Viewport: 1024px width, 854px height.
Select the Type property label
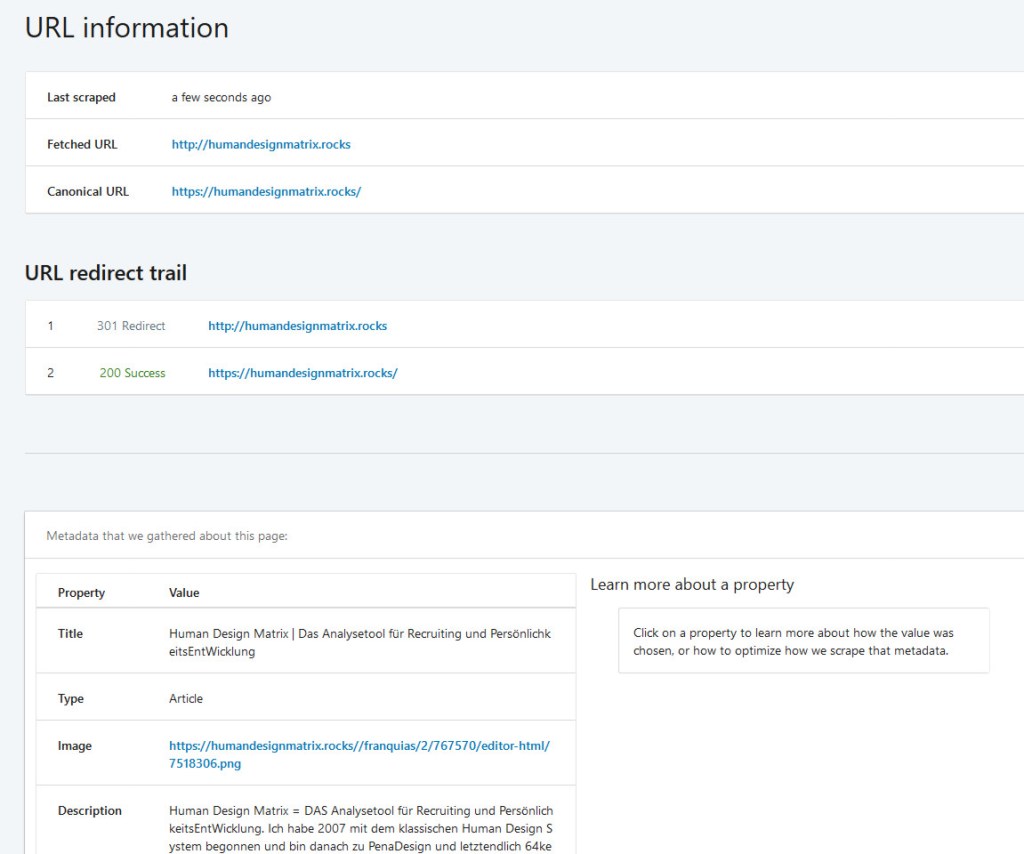click(71, 698)
